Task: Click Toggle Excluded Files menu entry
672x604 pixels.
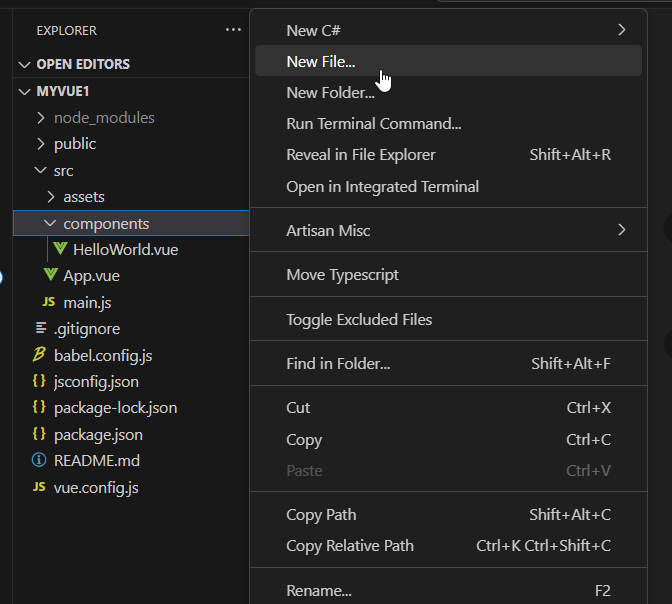Action: (x=359, y=320)
